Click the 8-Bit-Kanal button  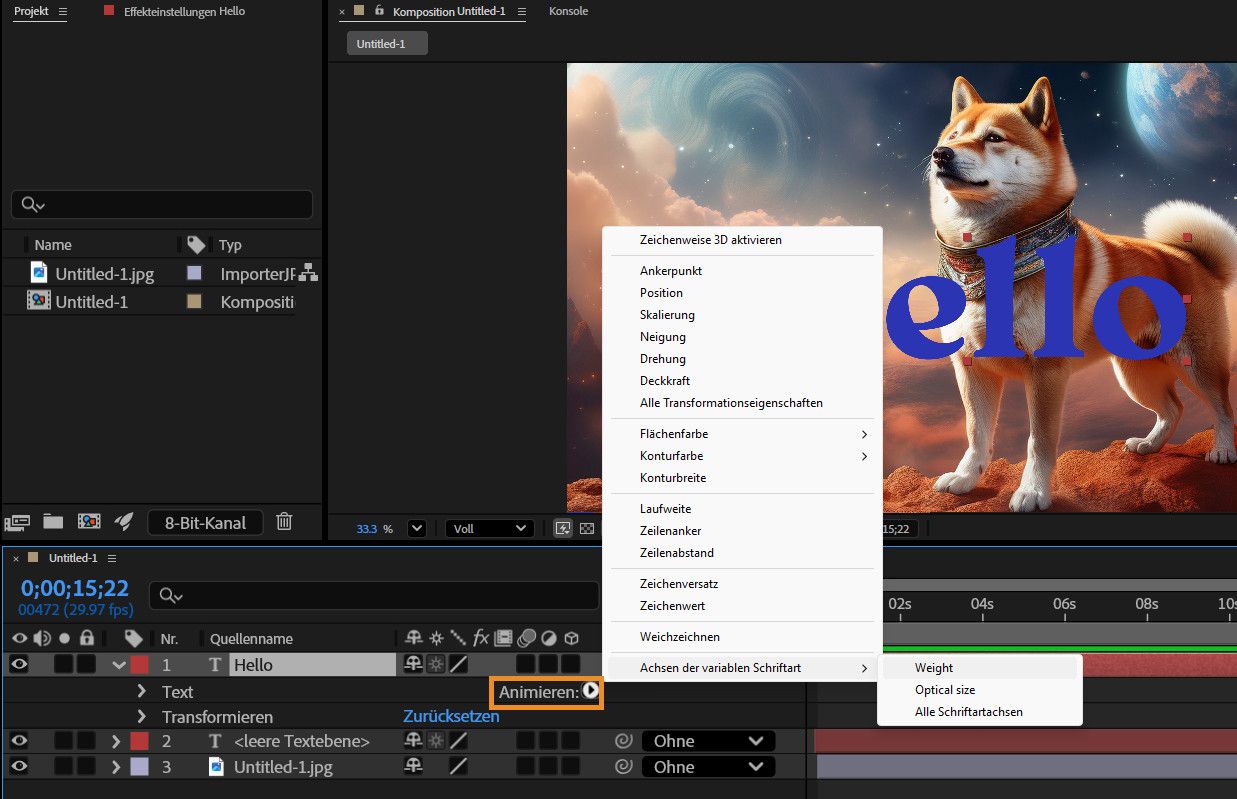click(x=205, y=522)
